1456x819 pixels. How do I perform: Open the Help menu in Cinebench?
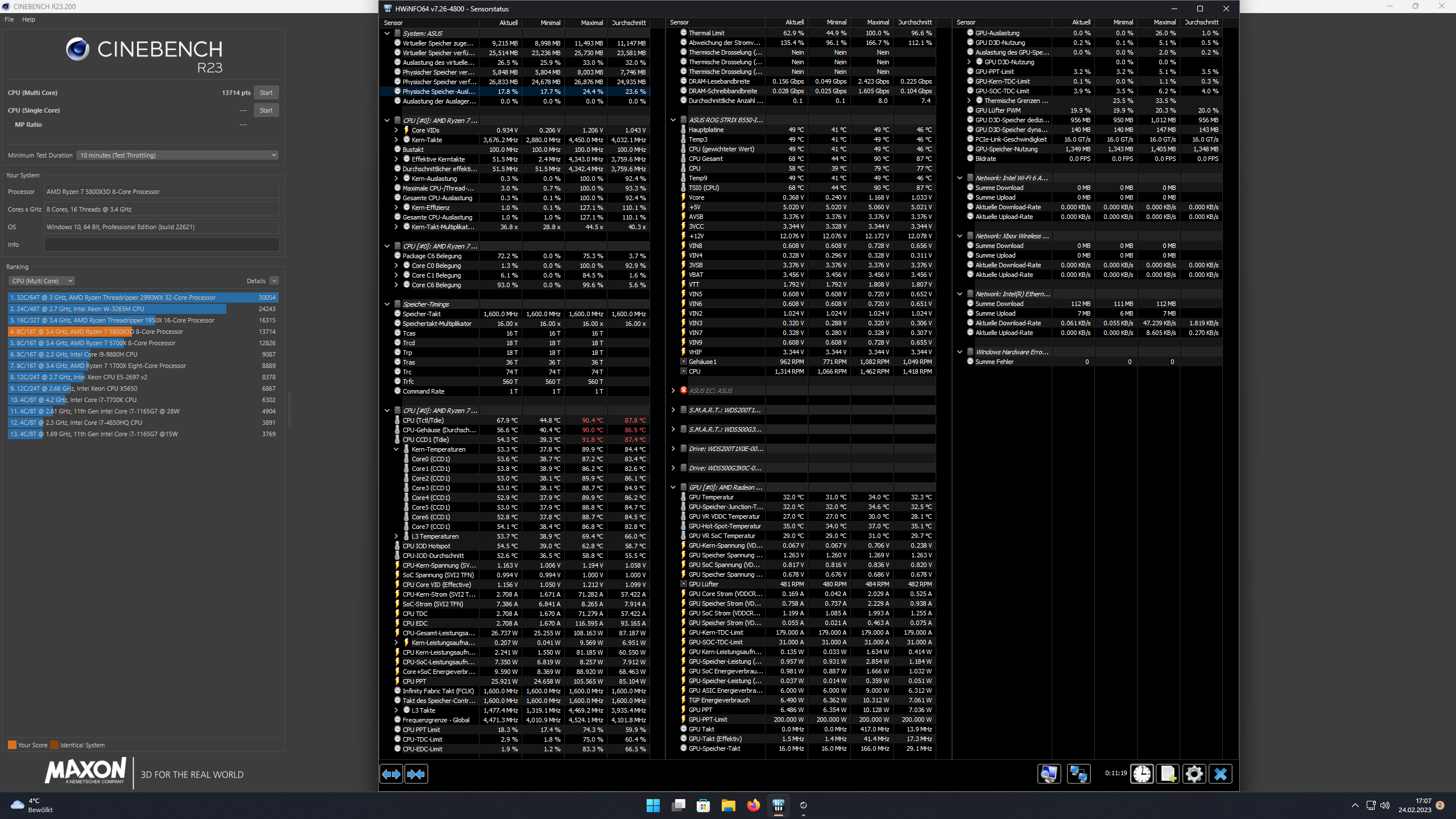tap(28, 19)
